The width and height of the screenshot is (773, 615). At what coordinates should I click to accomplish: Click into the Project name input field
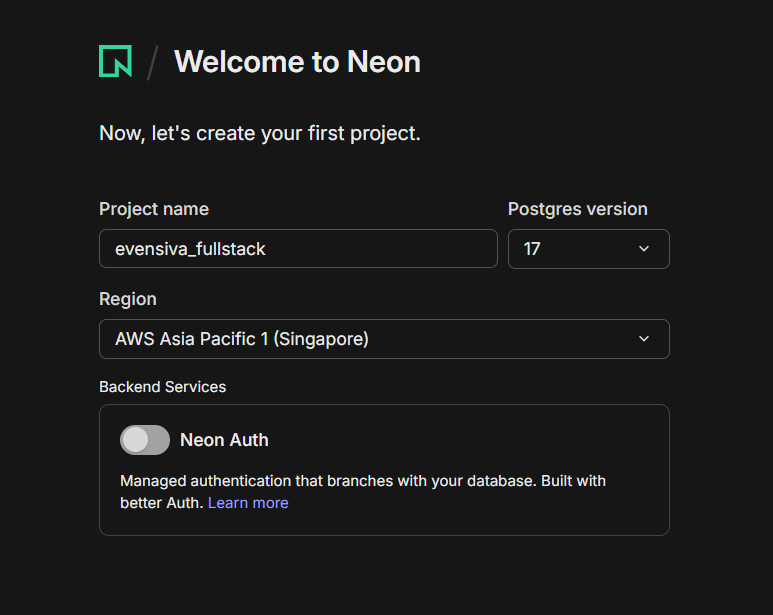coord(298,249)
